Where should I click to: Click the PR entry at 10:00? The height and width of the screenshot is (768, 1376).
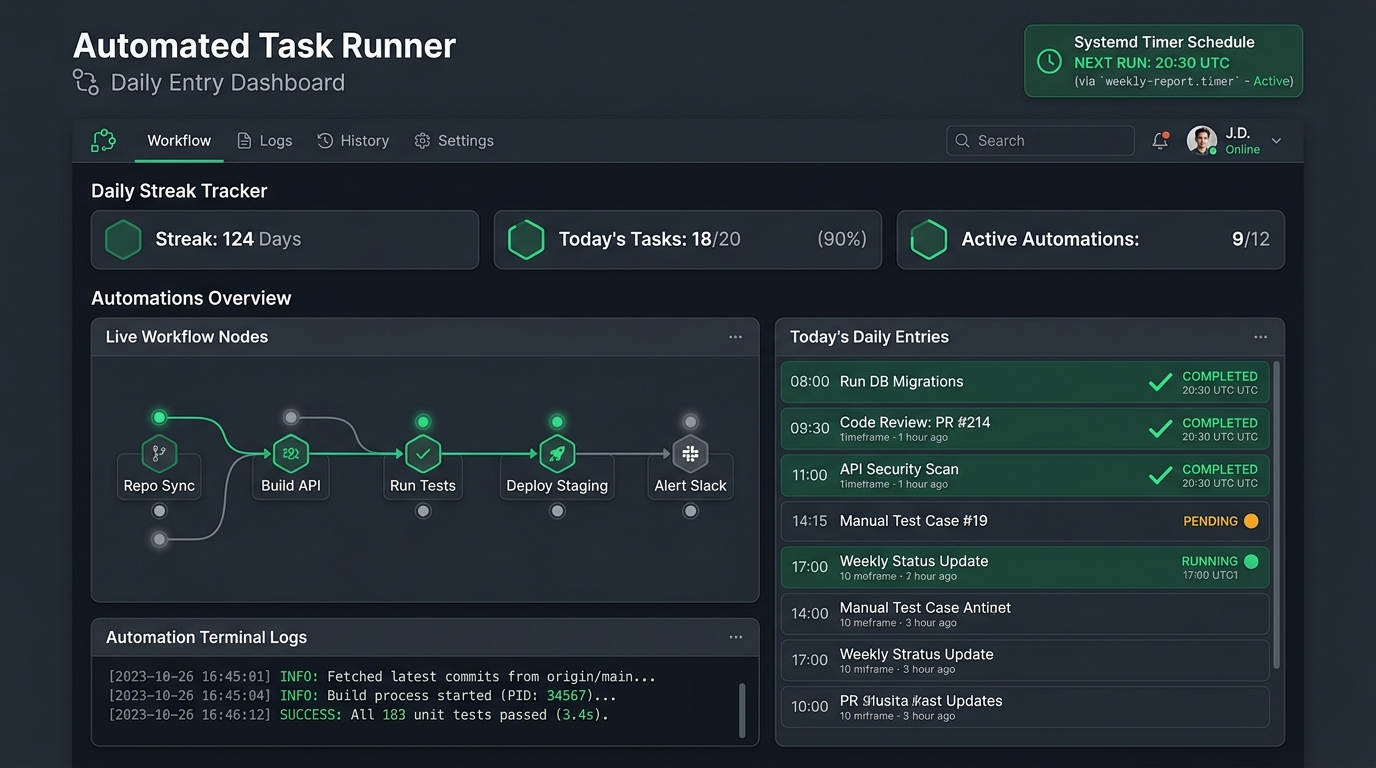pos(1025,707)
